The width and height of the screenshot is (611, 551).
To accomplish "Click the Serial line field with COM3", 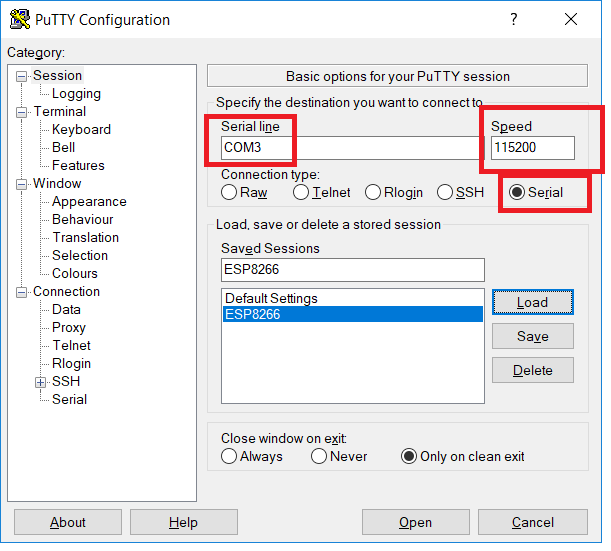I will (352, 148).
